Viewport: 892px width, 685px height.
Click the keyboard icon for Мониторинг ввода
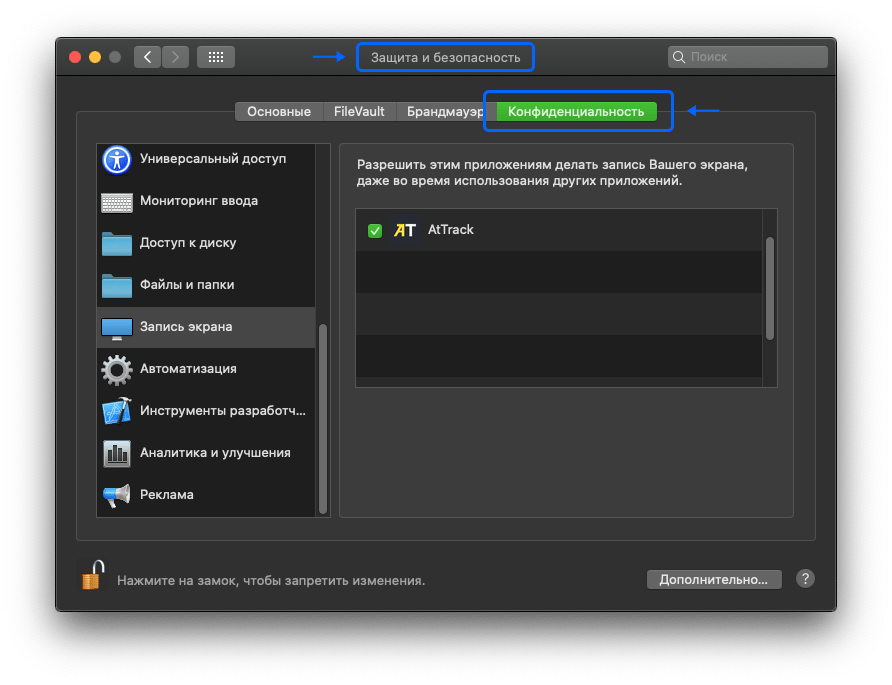[117, 202]
